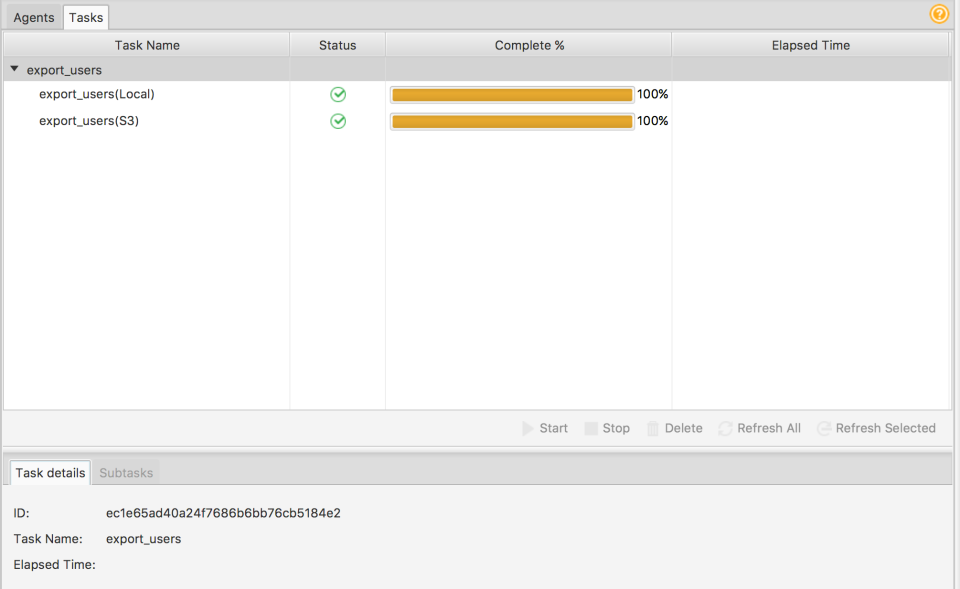Click the green status checkmark for export_users(Local)
This screenshot has height=589, width=960.
(338, 94)
